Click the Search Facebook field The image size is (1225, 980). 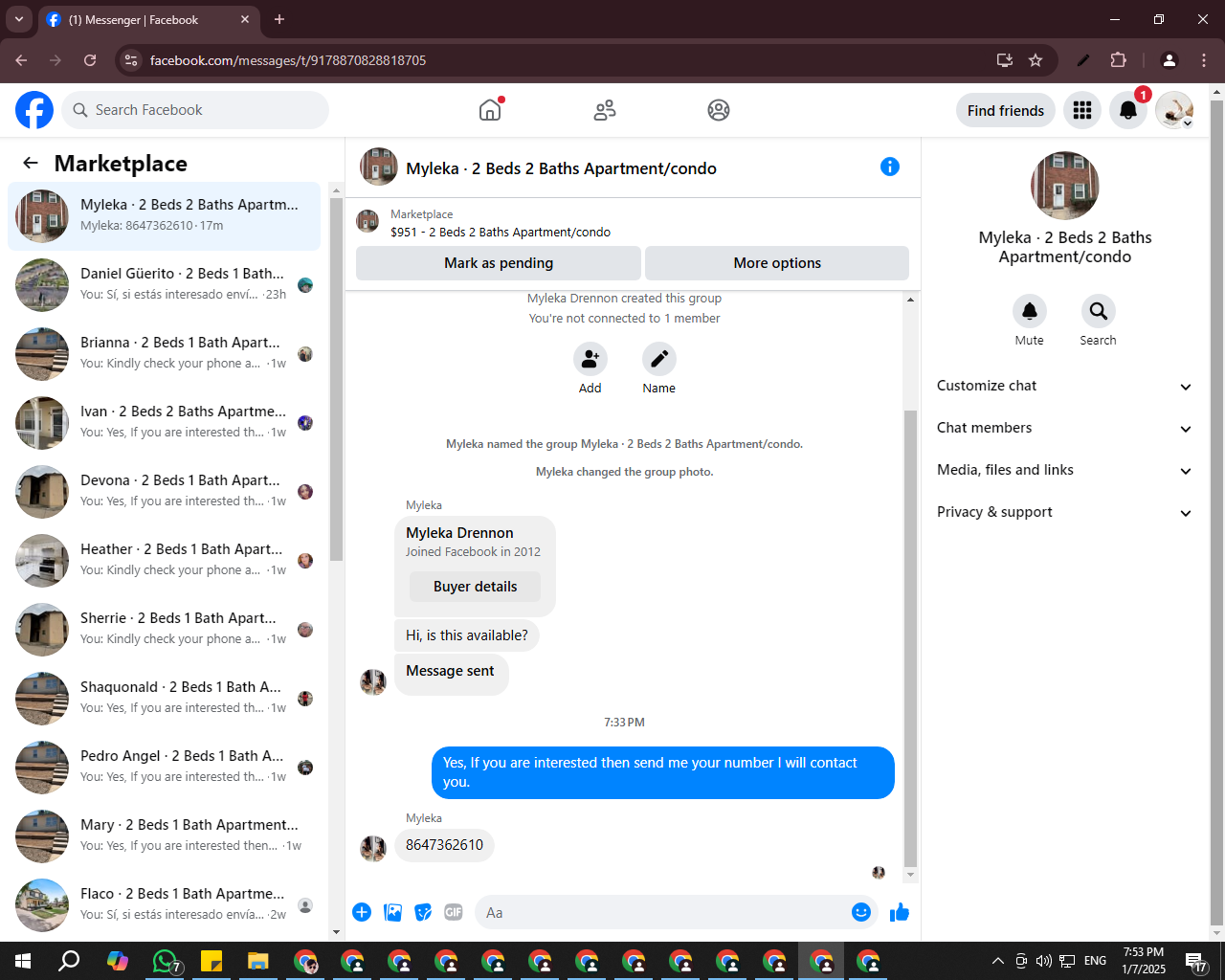195,110
